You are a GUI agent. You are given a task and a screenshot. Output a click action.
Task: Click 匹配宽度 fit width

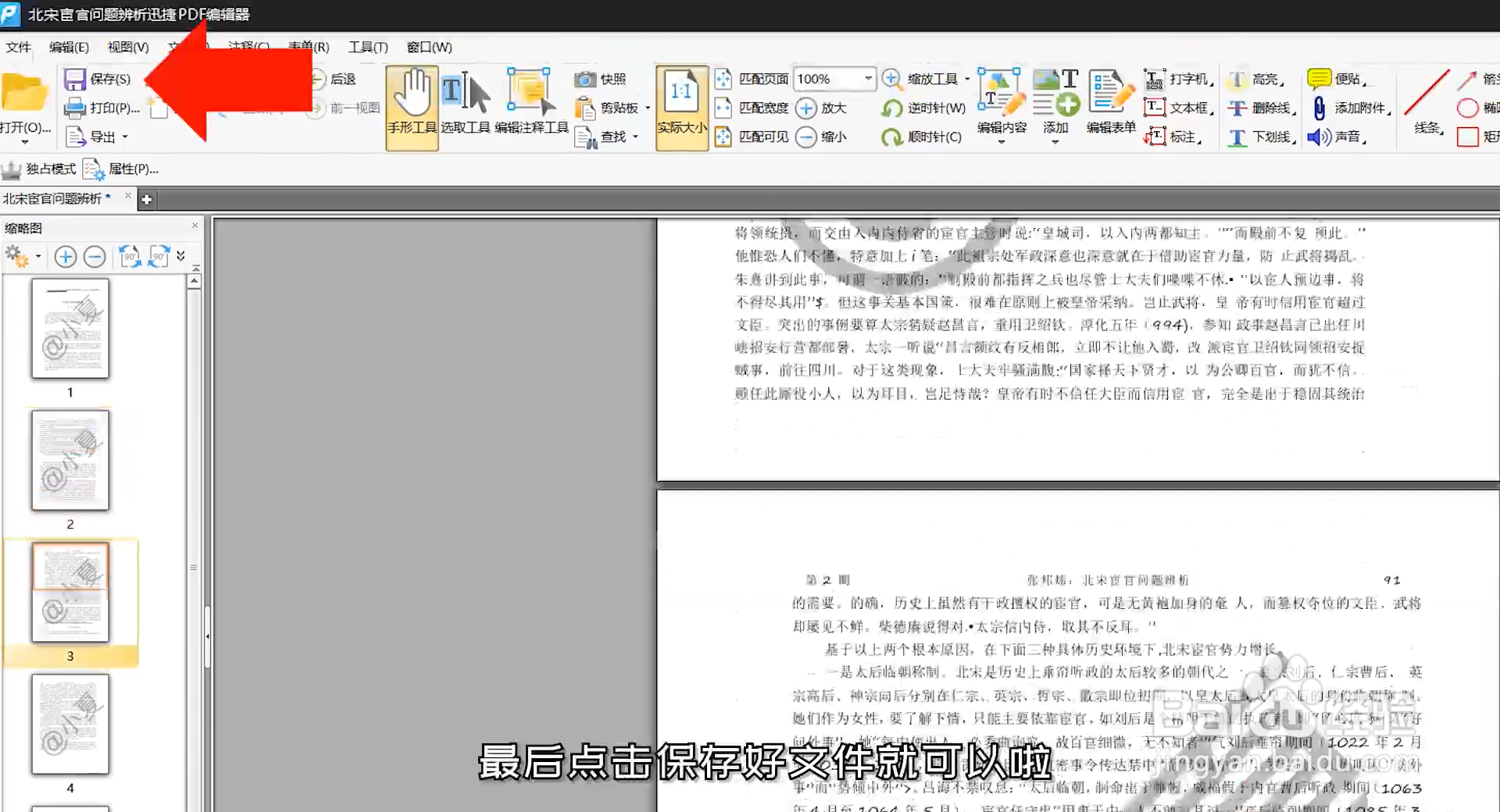coord(752,108)
